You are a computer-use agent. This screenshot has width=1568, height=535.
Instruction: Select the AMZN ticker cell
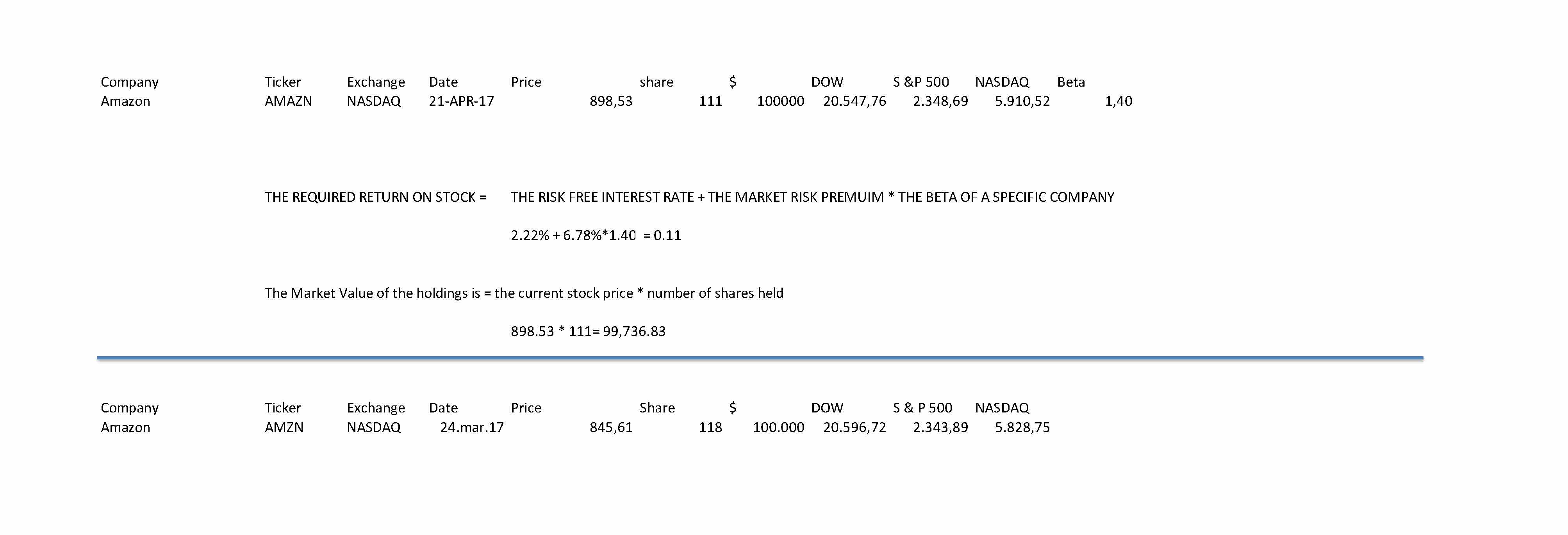click(284, 427)
